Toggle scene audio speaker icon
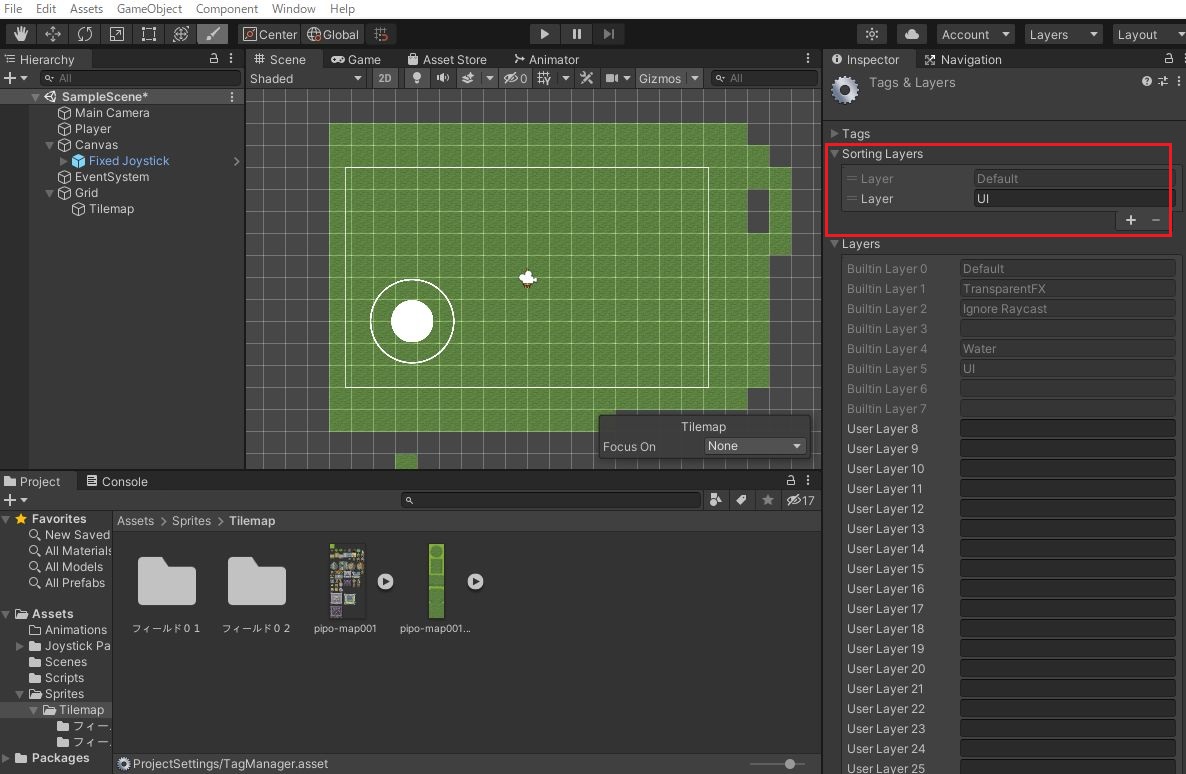This screenshot has height=774, width=1186. pos(442,78)
